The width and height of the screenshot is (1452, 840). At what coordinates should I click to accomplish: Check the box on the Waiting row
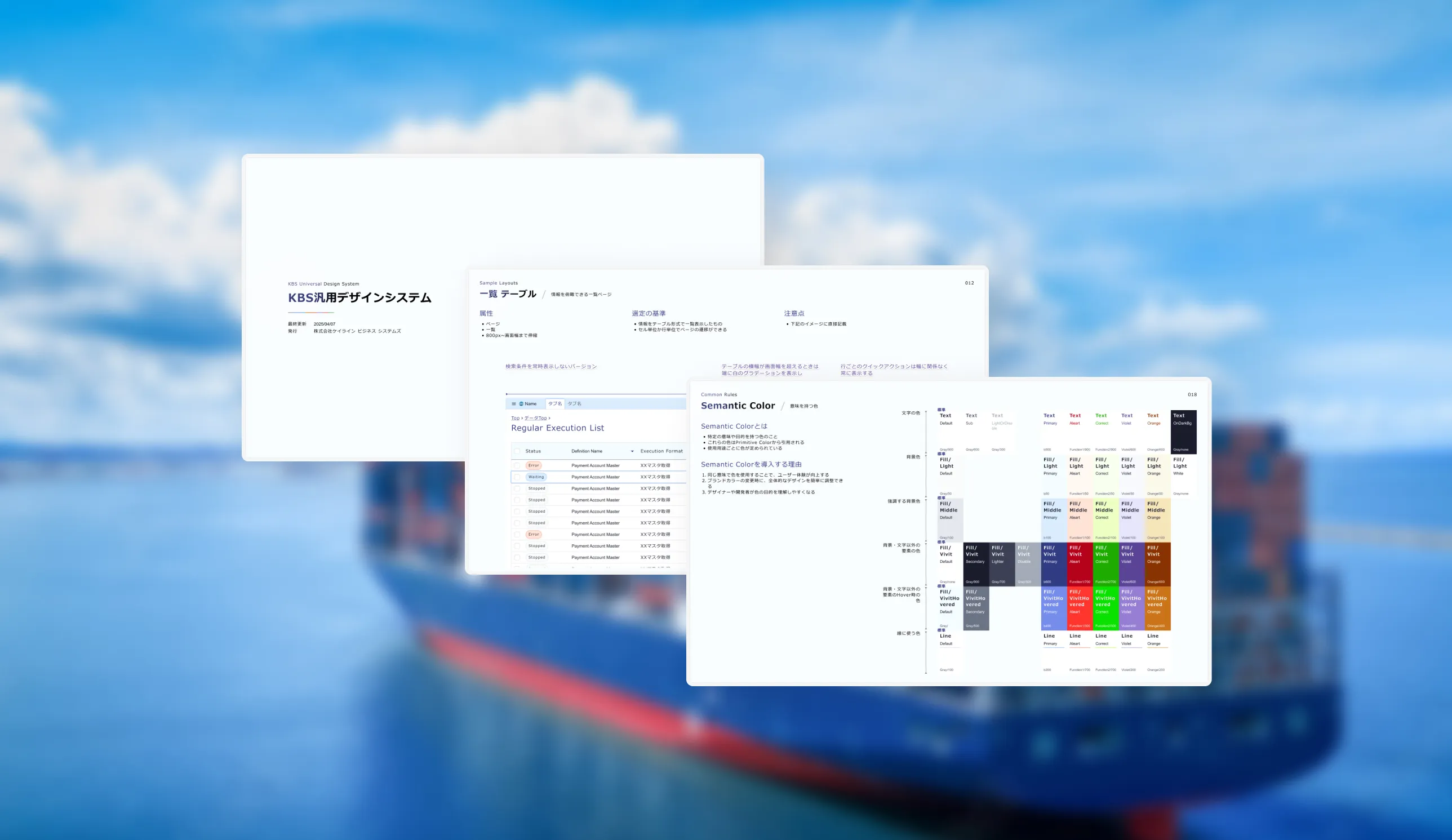tap(517, 477)
